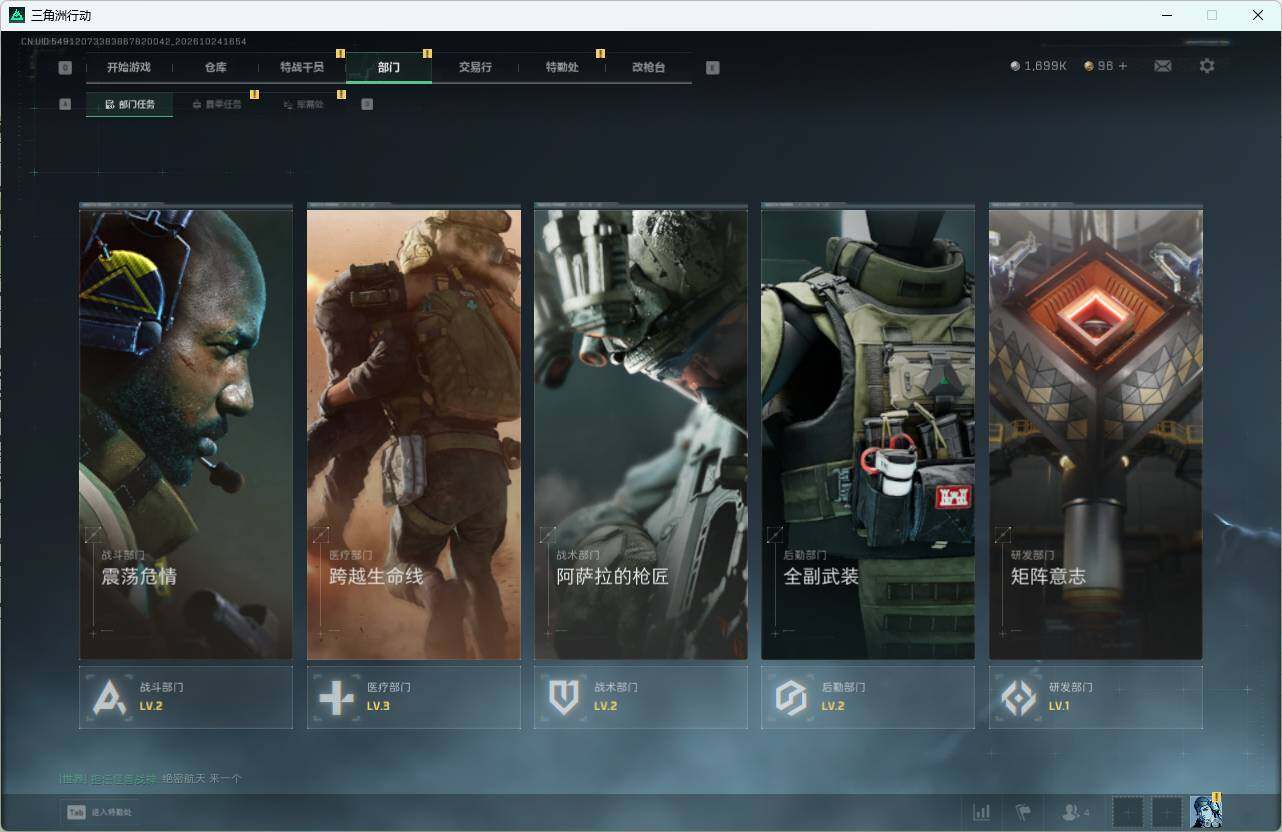The width and height of the screenshot is (1282, 832).
Task: Select the 特战干员 tab
Action: (301, 67)
